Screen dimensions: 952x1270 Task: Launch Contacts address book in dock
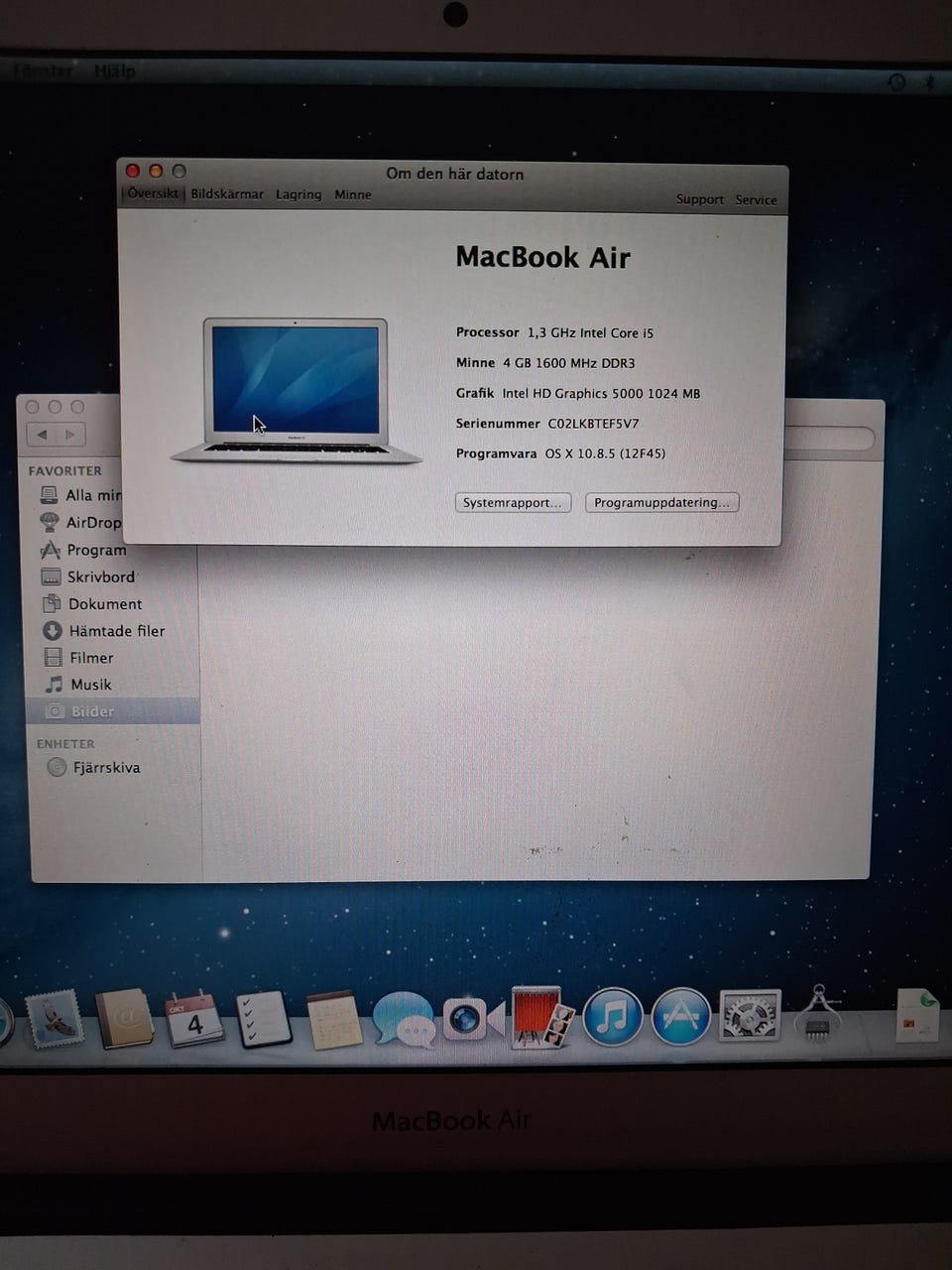pyautogui.click(x=125, y=1019)
